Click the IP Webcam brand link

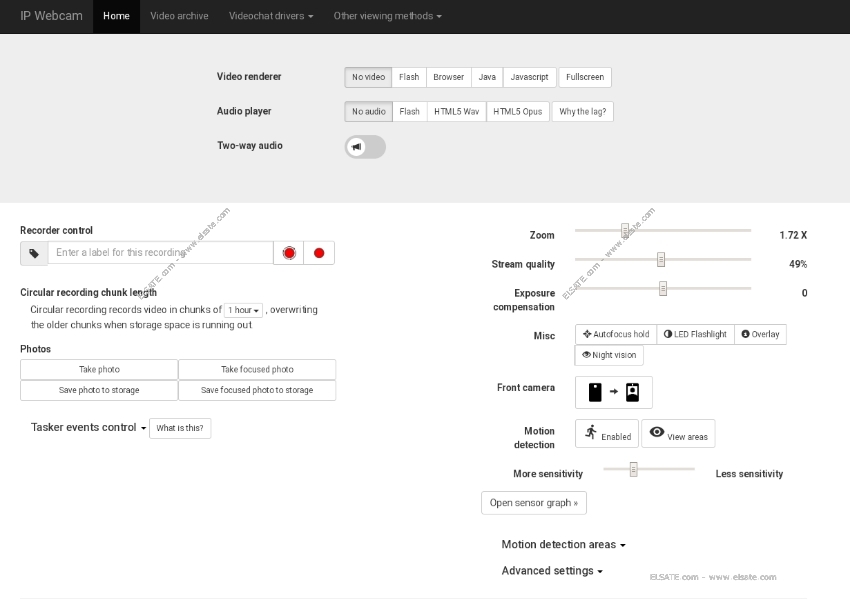[x=51, y=16]
